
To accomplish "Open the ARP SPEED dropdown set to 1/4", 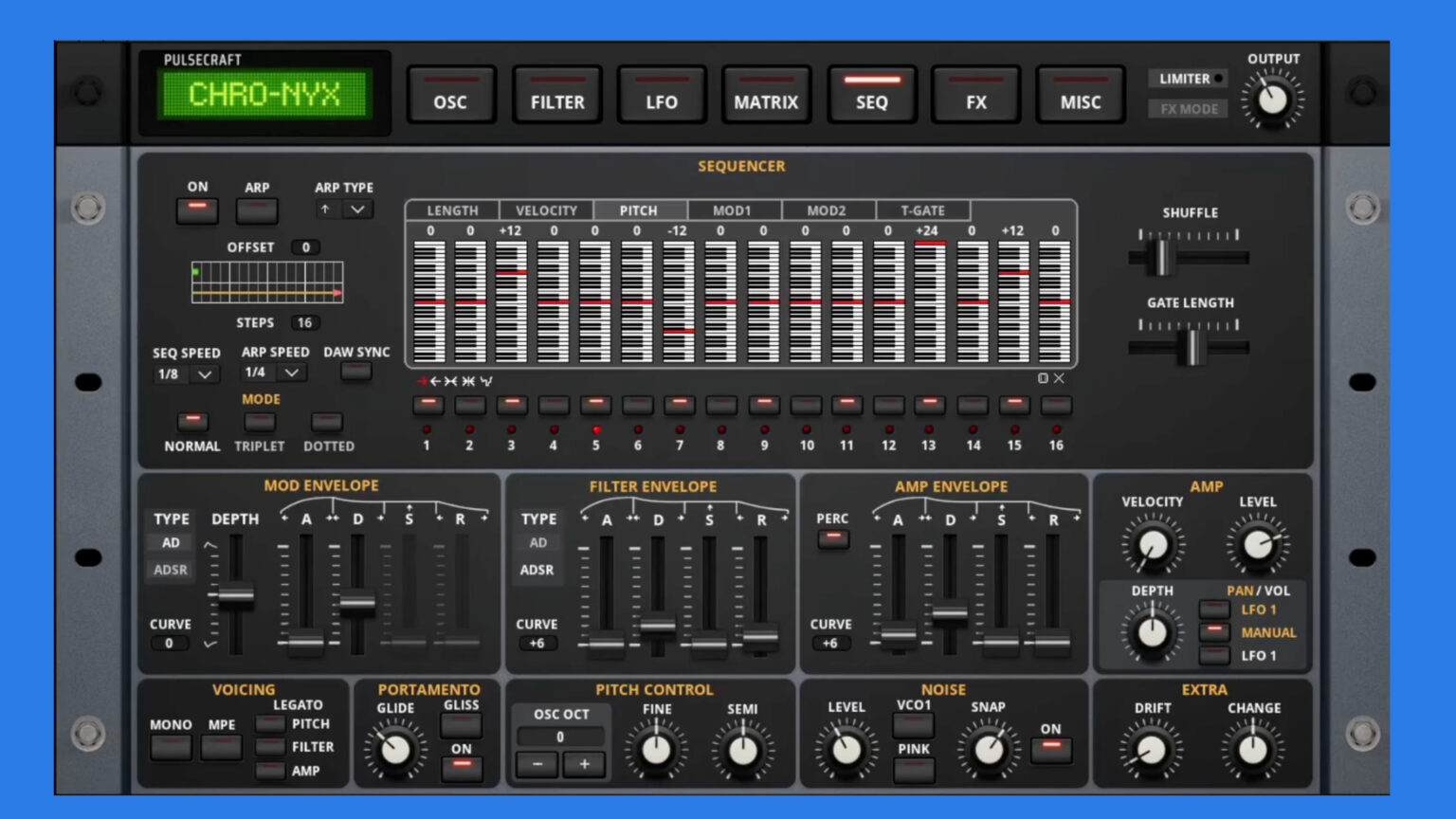I will tap(272, 373).
